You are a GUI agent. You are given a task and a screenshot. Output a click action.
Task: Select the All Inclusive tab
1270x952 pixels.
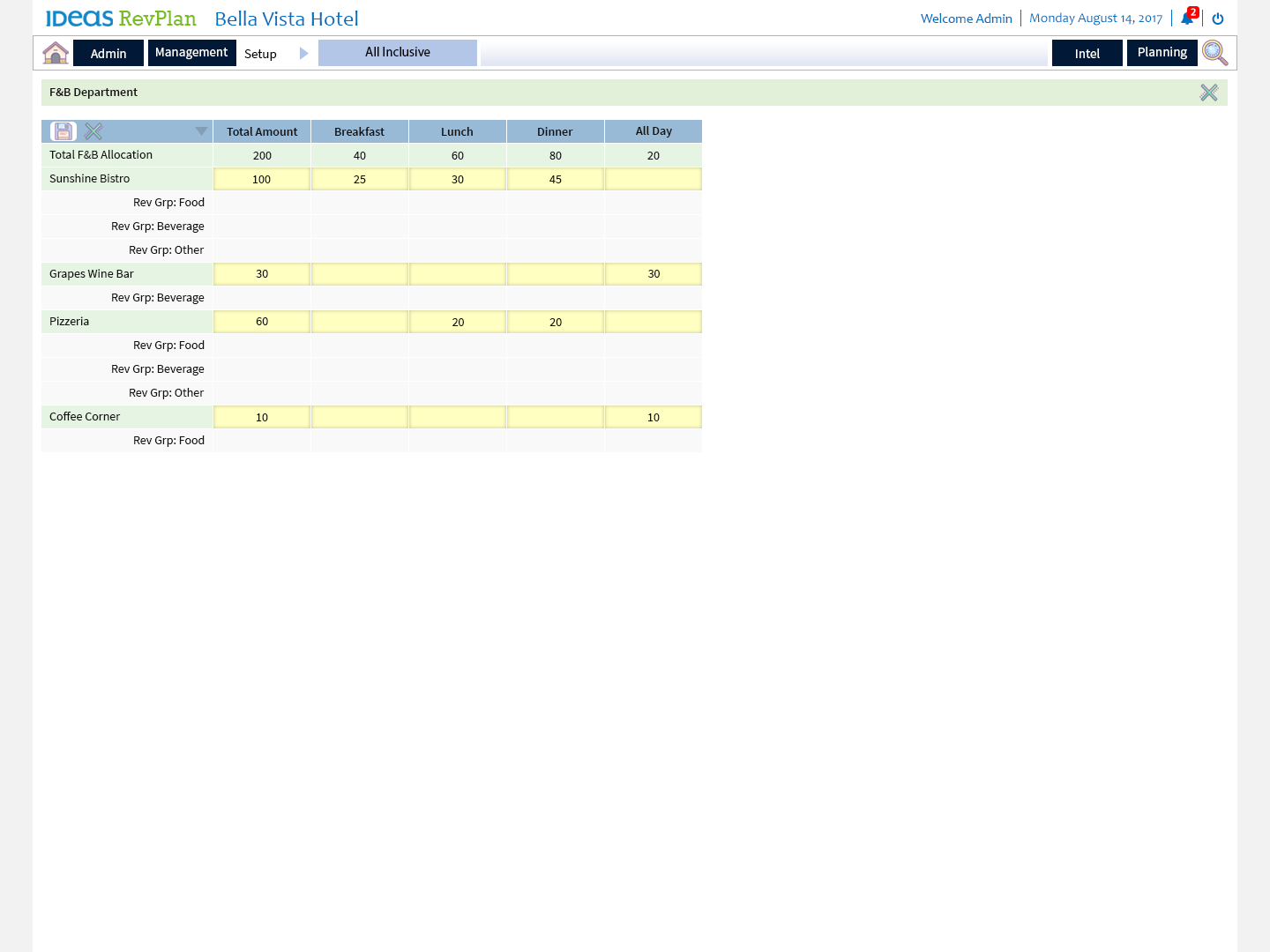[398, 53]
